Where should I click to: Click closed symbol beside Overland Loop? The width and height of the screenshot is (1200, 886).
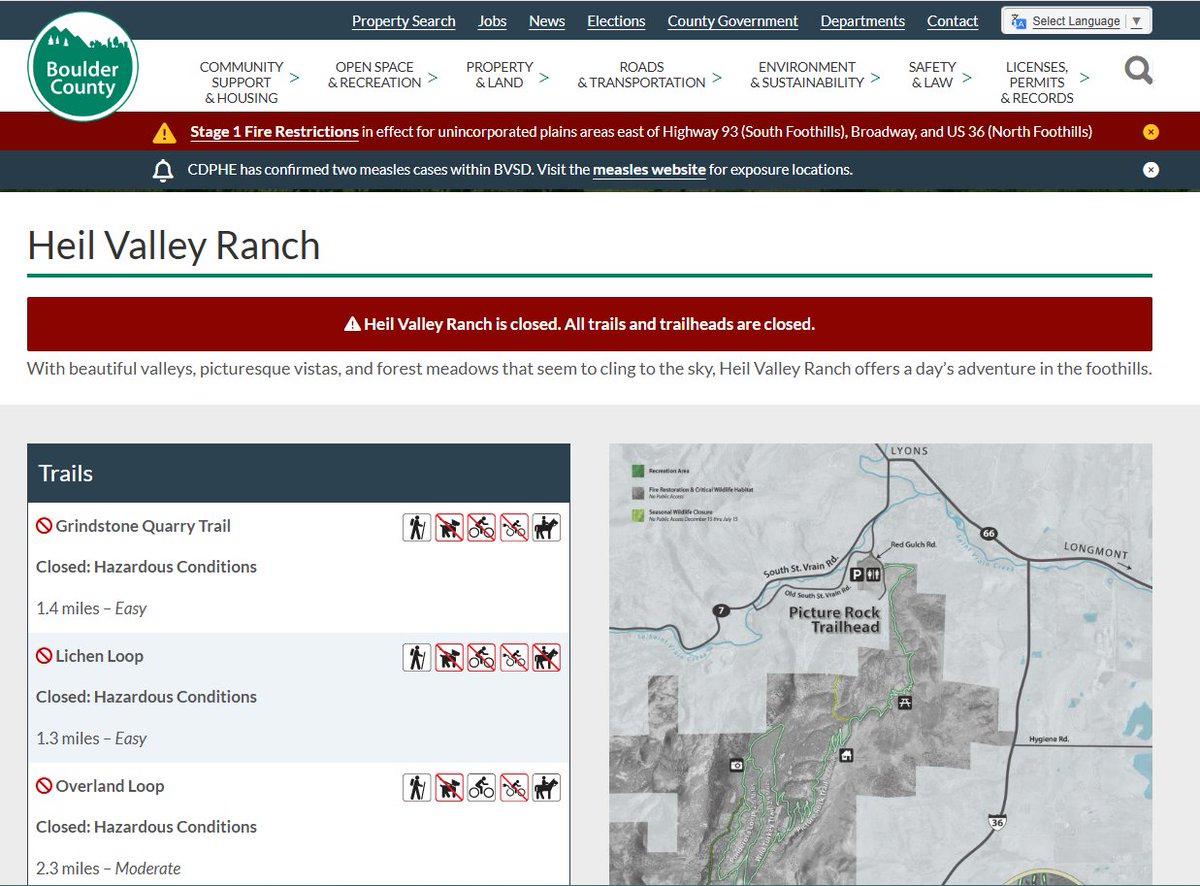[x=44, y=786]
